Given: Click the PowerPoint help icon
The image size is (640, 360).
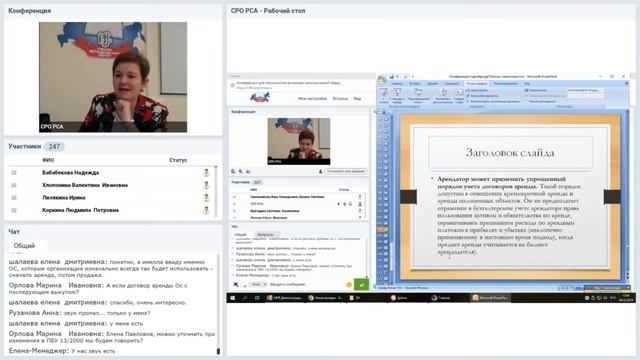Looking at the screenshot, I should 627,83.
